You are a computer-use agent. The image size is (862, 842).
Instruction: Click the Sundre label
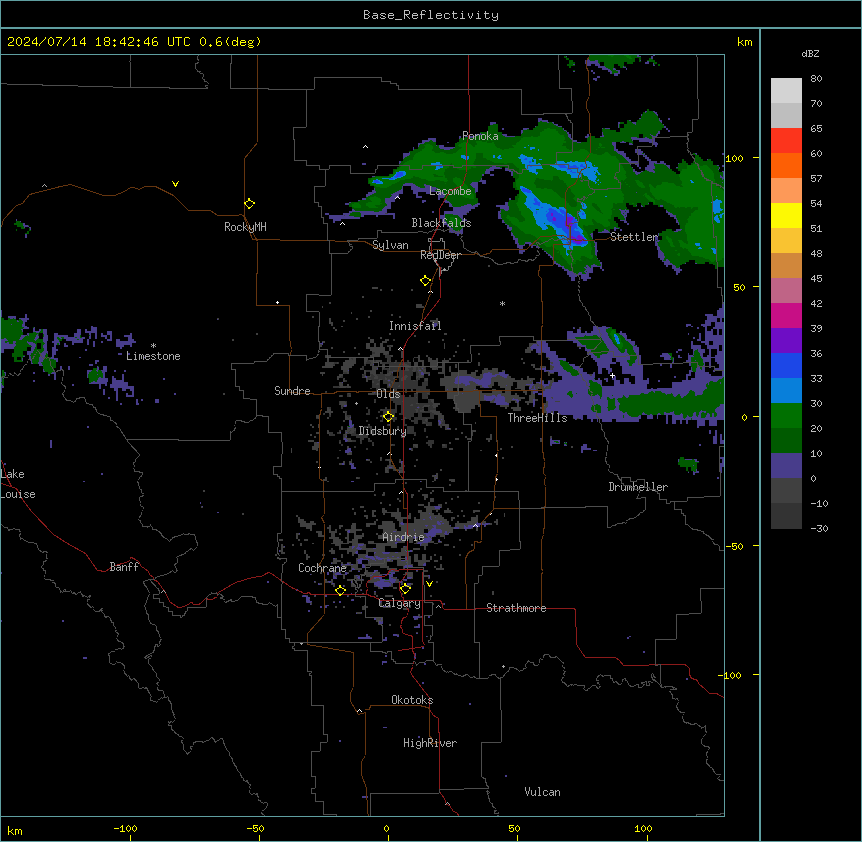[292, 391]
